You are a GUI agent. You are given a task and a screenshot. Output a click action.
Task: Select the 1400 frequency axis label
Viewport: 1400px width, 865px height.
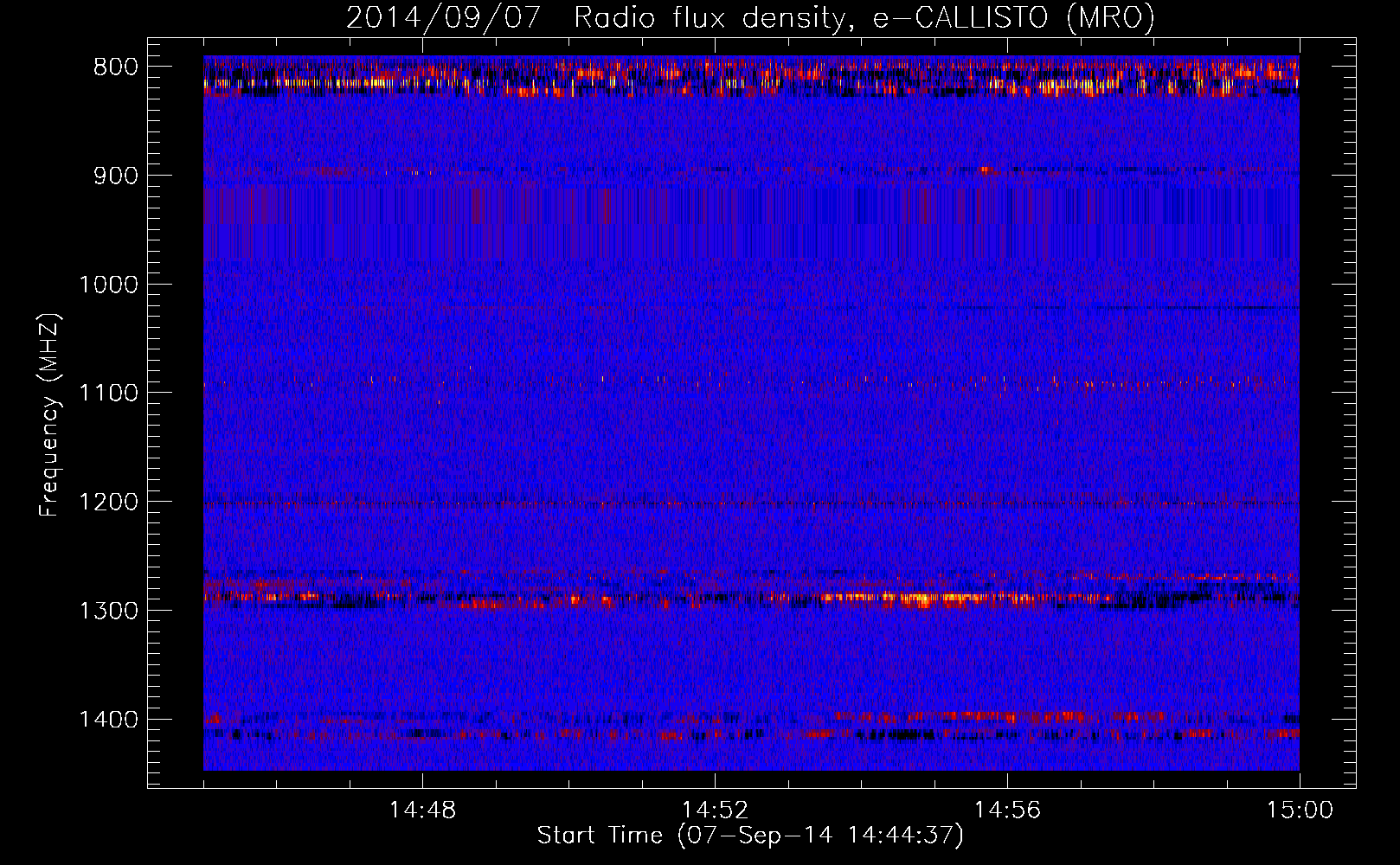[x=108, y=720]
